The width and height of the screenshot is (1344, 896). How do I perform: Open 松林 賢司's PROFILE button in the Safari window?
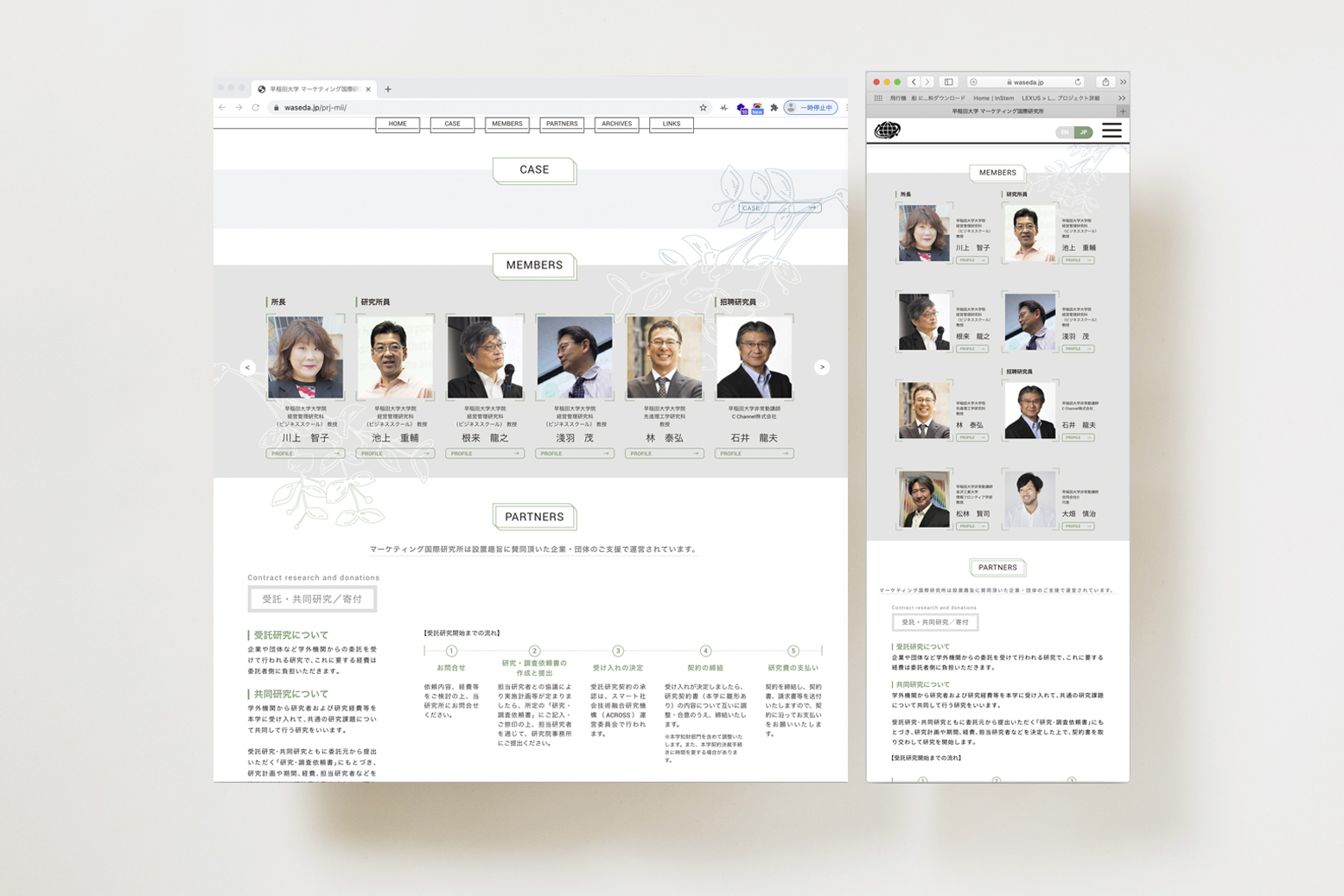972,526
